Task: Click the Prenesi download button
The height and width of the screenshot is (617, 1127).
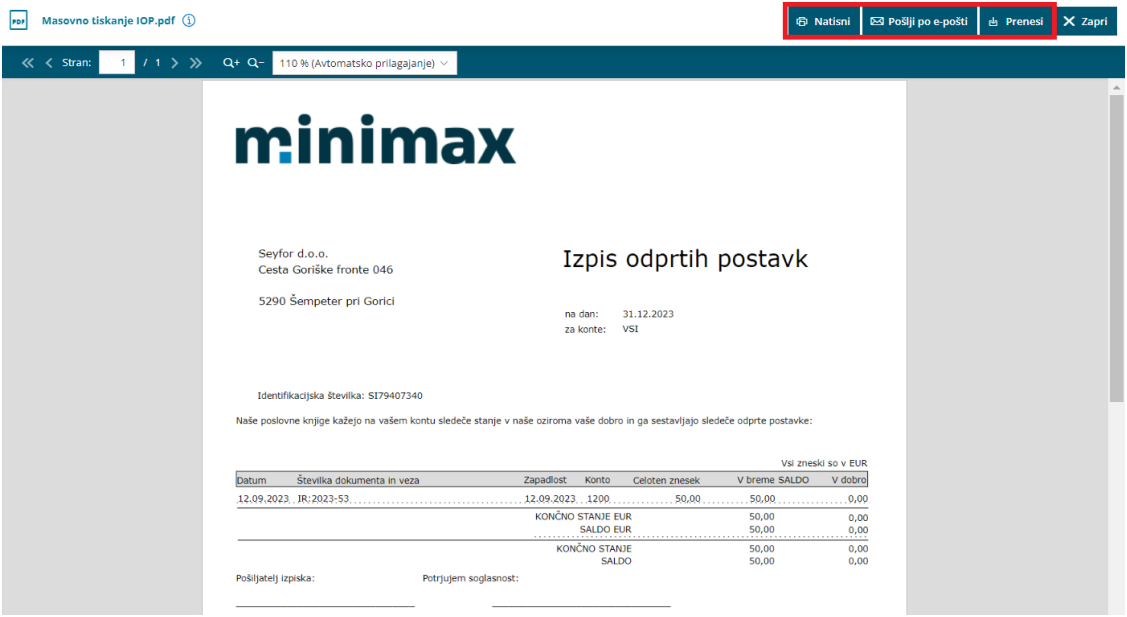Action: click(1016, 22)
